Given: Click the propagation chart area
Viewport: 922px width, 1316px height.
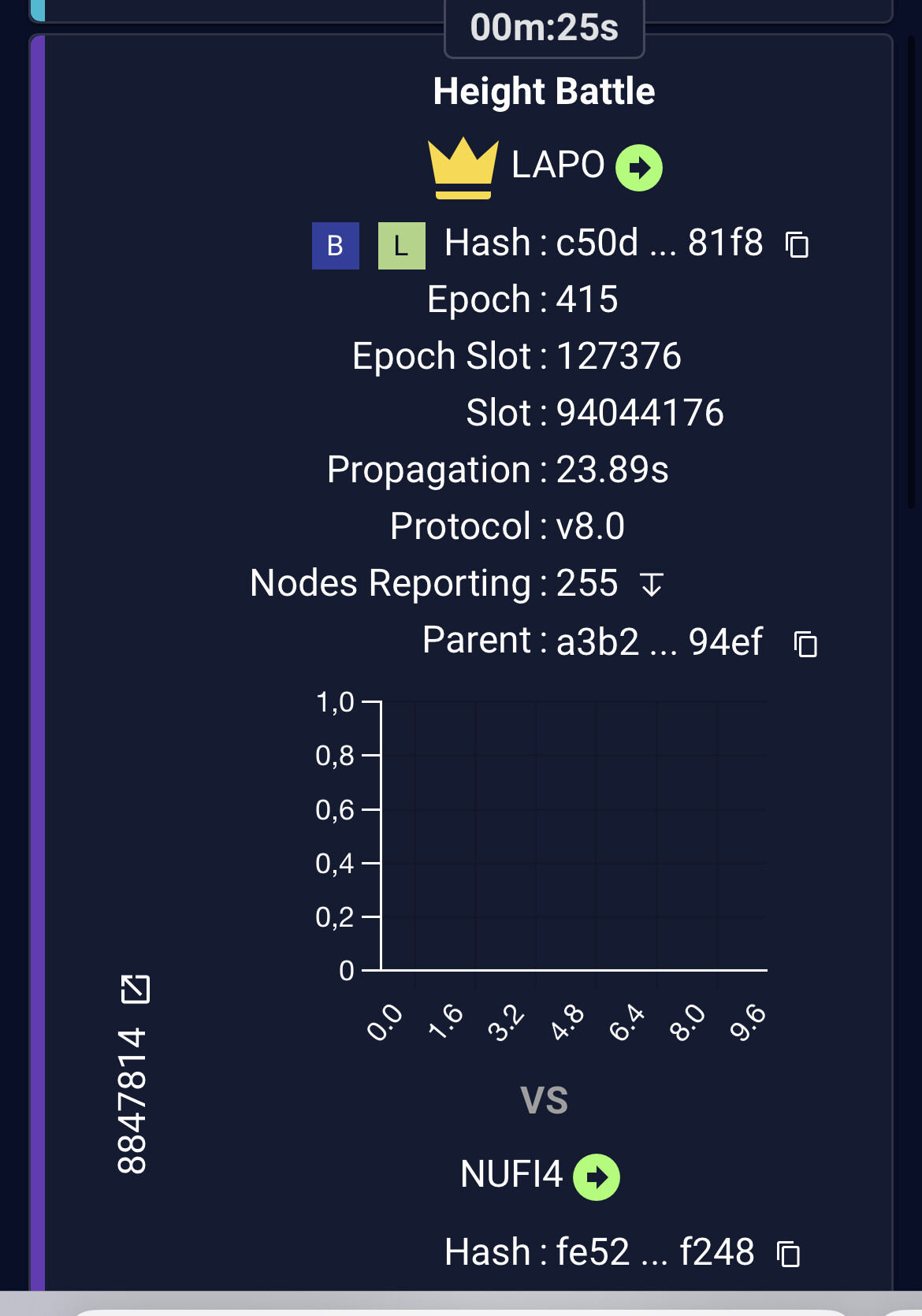Looking at the screenshot, I should pyautogui.click(x=573, y=835).
